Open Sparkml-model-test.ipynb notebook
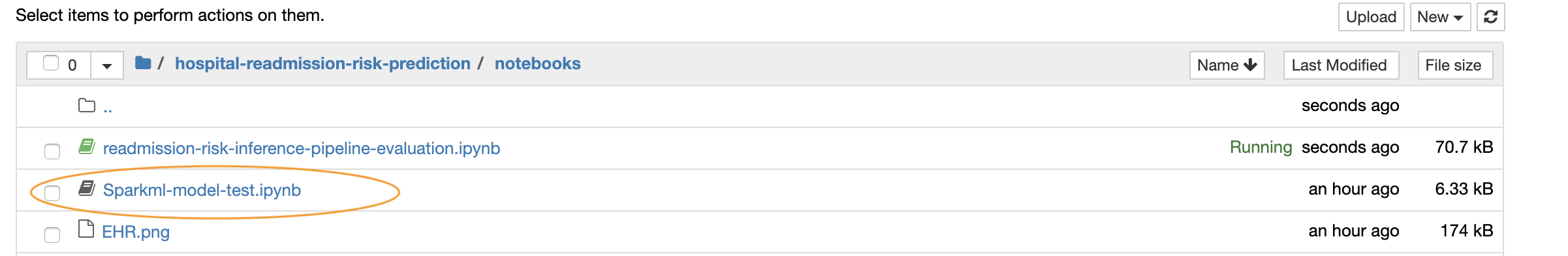Viewport: 1568px width, 256px height. pos(202,190)
